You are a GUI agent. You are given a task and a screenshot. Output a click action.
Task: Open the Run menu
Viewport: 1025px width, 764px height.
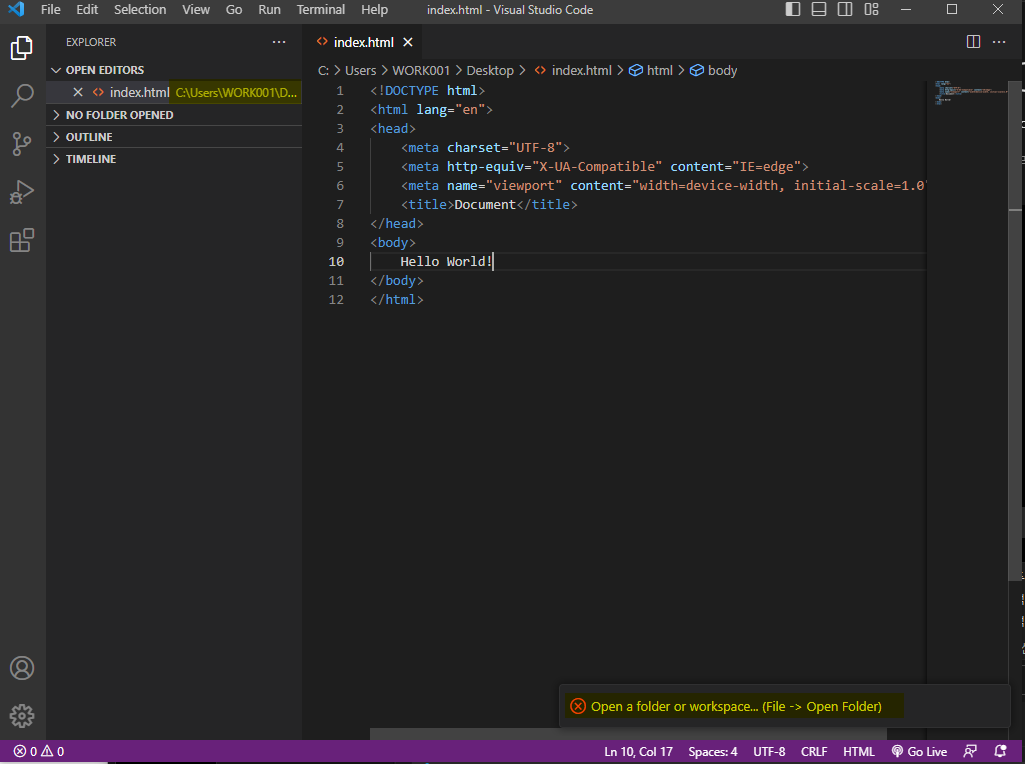click(x=269, y=9)
